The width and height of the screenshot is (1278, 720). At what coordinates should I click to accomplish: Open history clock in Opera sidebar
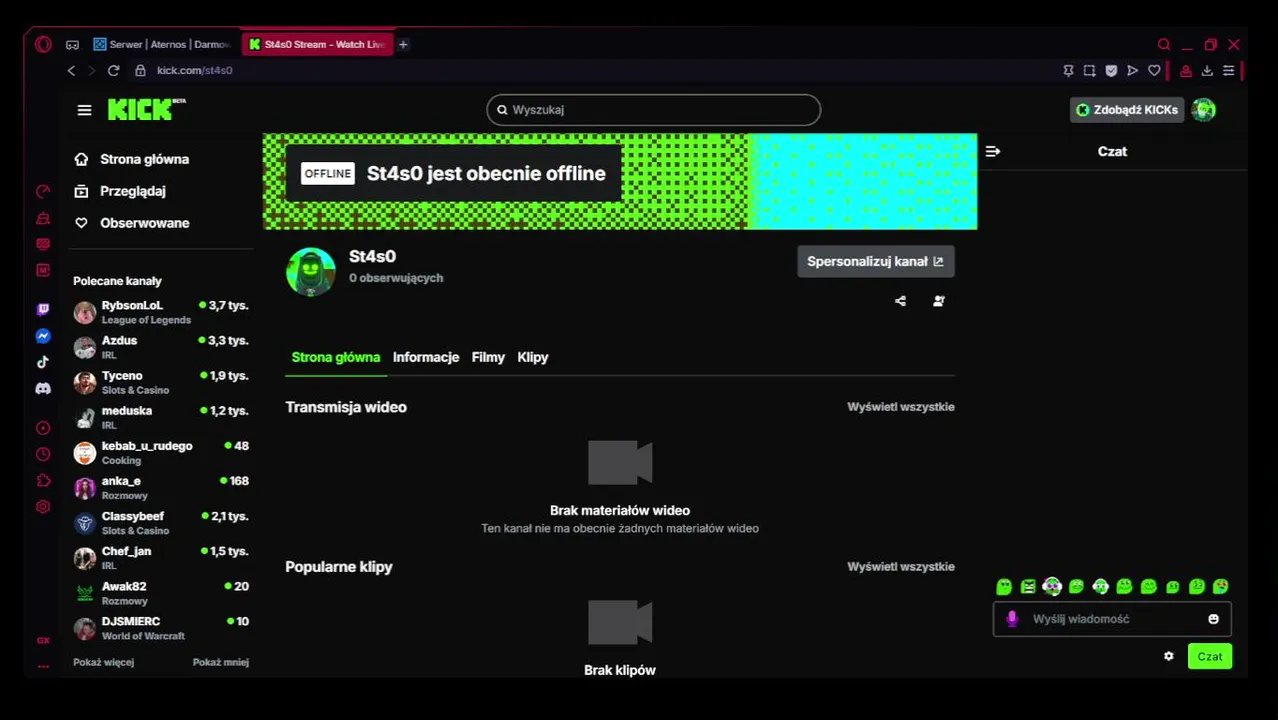(43, 454)
